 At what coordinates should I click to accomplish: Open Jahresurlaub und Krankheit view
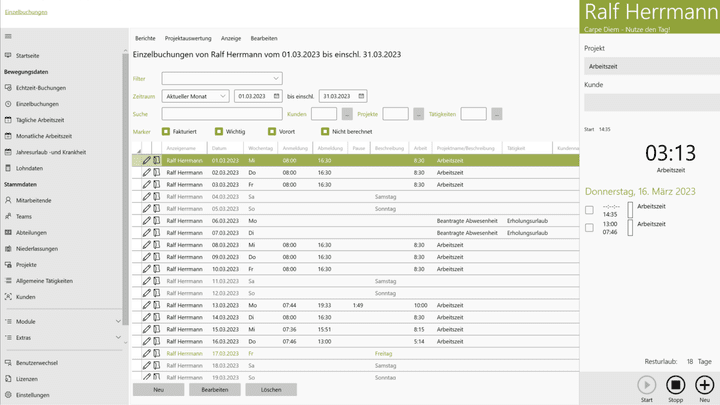pyautogui.click(x=51, y=152)
